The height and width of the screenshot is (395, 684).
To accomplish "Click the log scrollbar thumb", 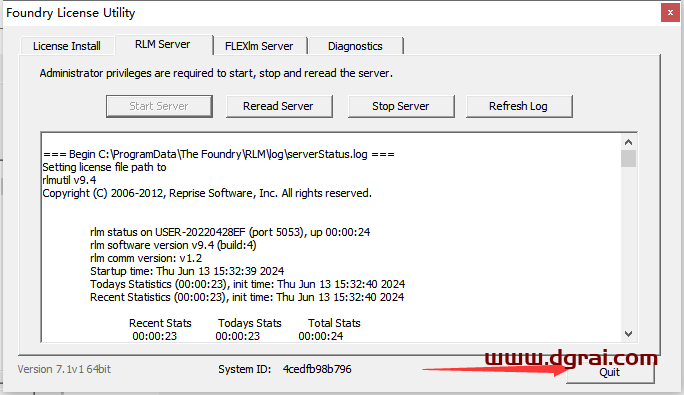I will (x=628, y=158).
